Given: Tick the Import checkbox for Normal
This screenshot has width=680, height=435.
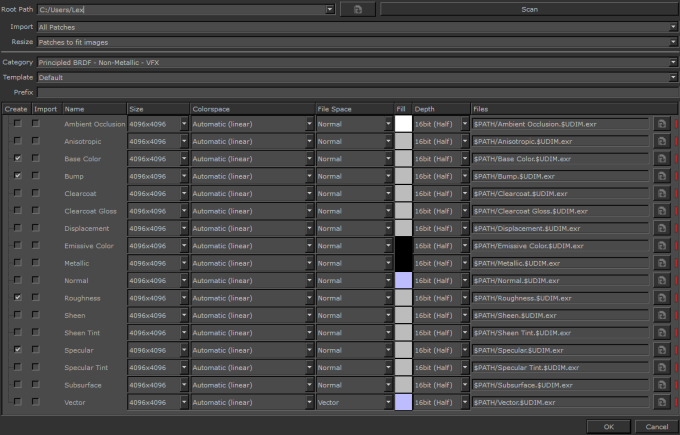Looking at the screenshot, I should (37, 281).
